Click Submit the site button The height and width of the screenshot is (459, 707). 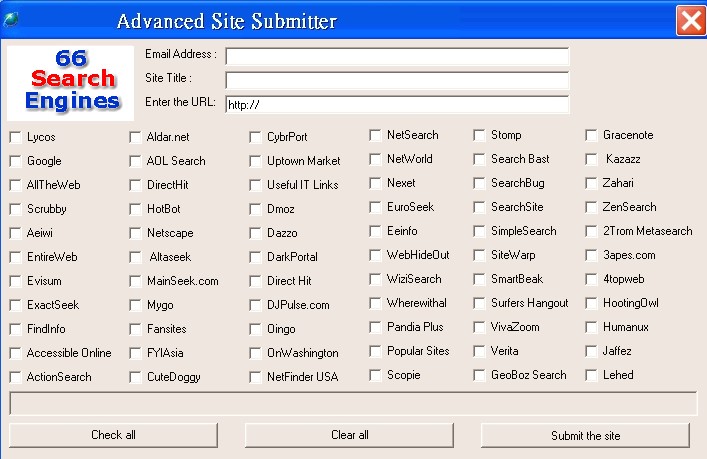[x=585, y=435]
